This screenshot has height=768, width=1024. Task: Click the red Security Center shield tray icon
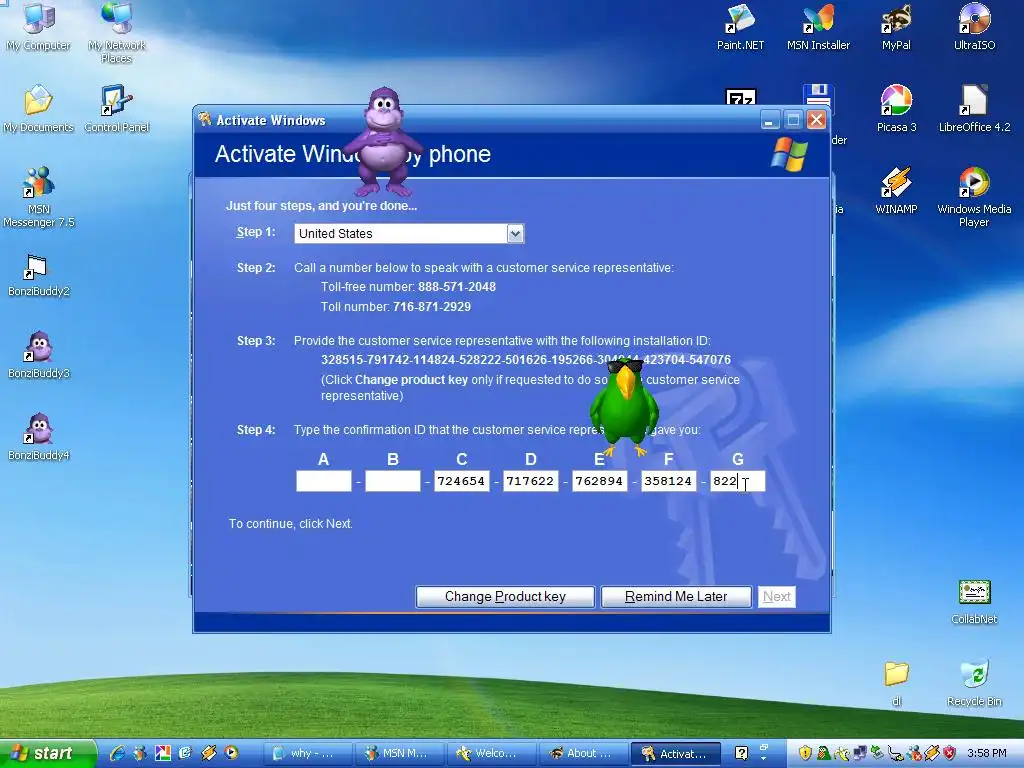tap(950, 753)
